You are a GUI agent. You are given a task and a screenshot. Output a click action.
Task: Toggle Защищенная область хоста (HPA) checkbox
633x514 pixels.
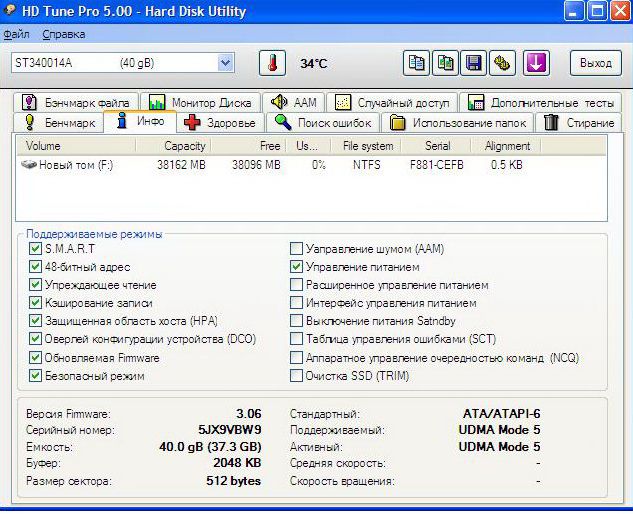click(35, 321)
